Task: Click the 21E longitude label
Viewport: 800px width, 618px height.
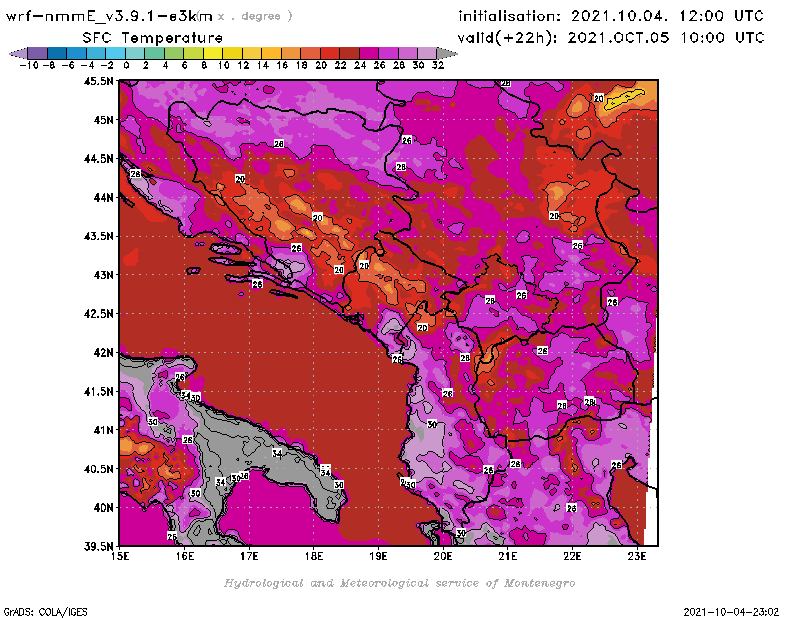Action: point(508,556)
